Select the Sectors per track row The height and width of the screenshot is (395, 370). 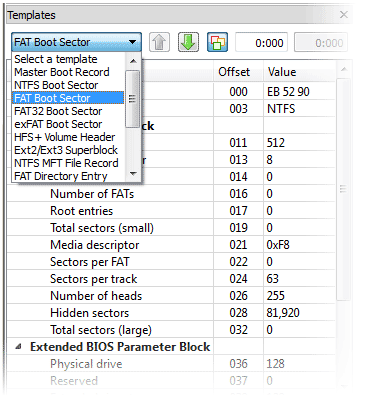(x=171, y=279)
